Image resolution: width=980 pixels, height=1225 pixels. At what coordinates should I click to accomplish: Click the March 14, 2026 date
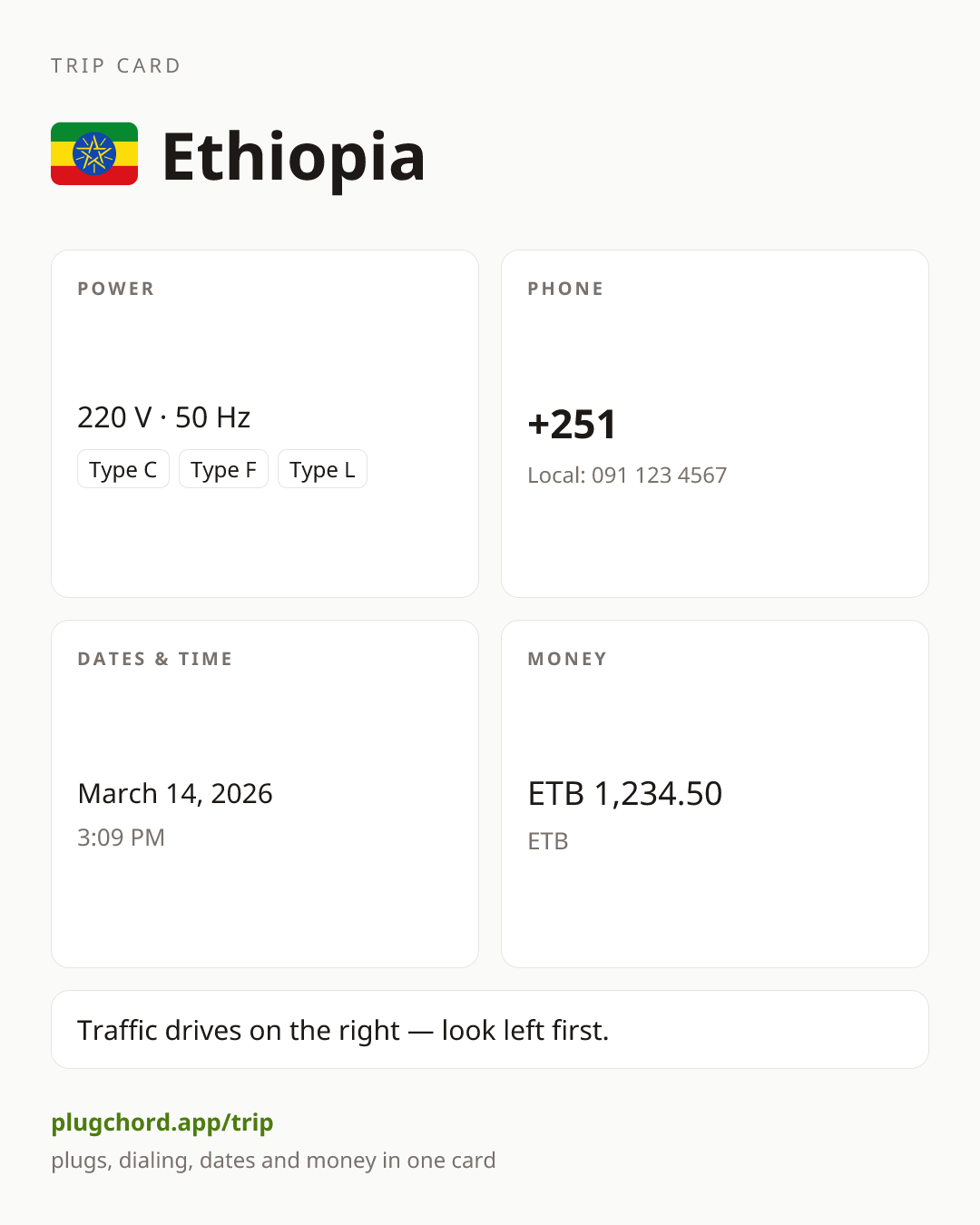175,793
